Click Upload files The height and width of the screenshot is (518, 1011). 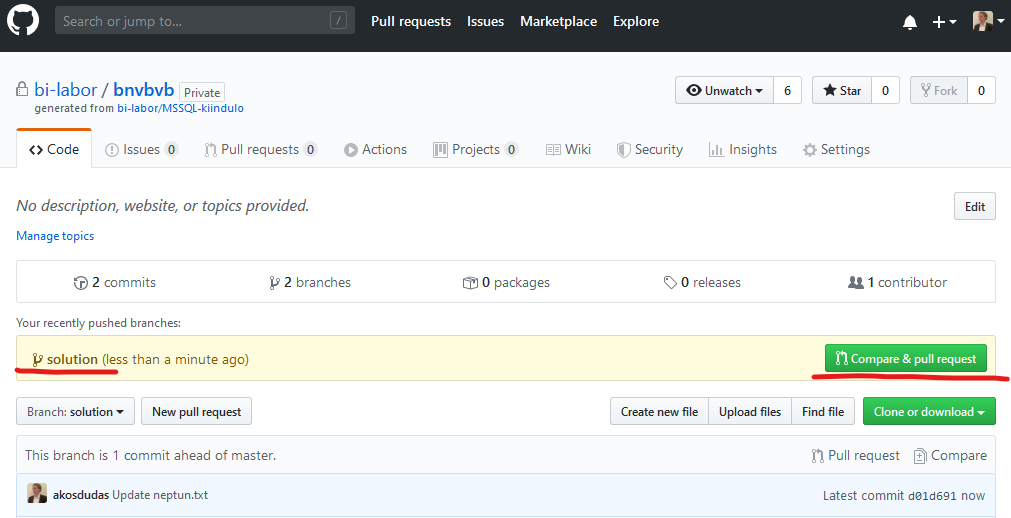tap(750, 412)
